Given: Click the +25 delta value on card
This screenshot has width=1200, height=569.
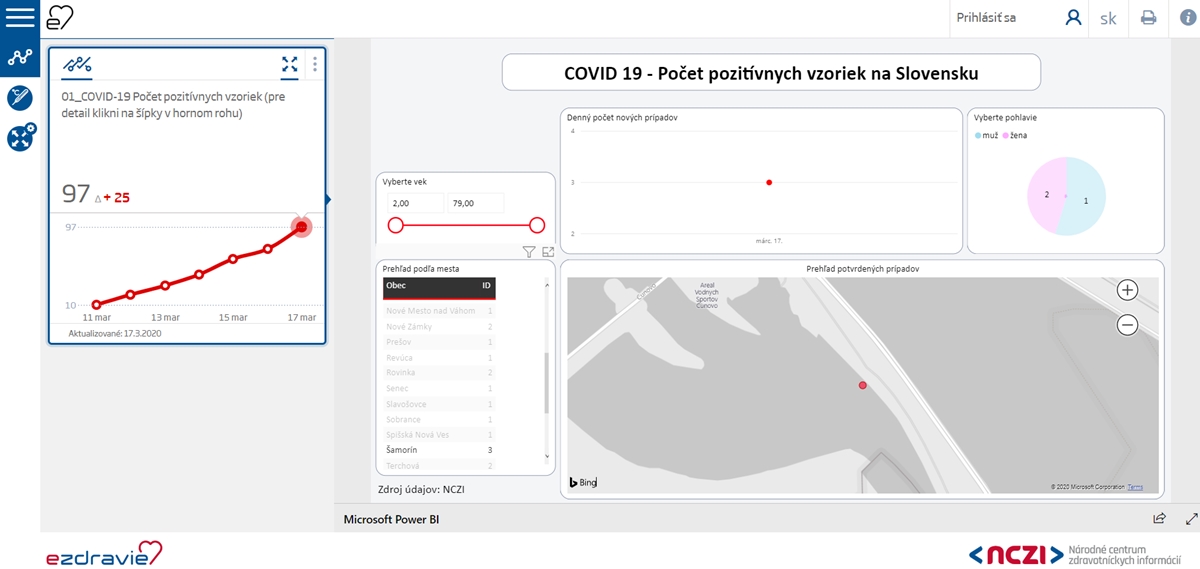Looking at the screenshot, I should [x=117, y=197].
